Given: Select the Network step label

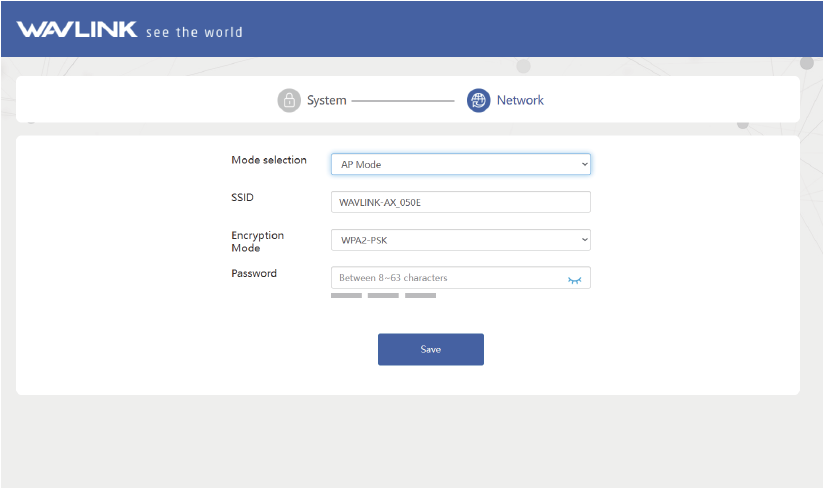Looking at the screenshot, I should point(520,100).
